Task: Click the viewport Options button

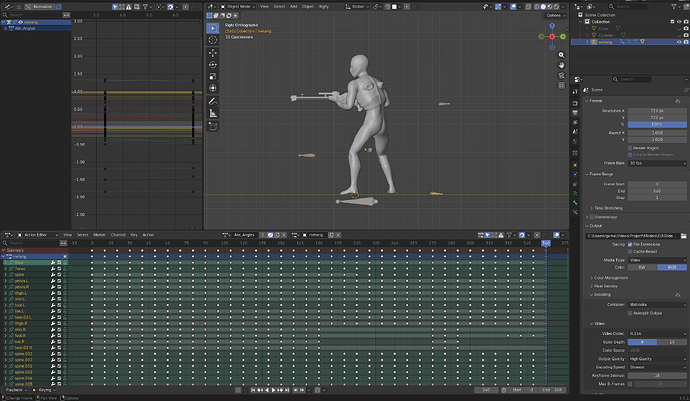Action: 555,15
